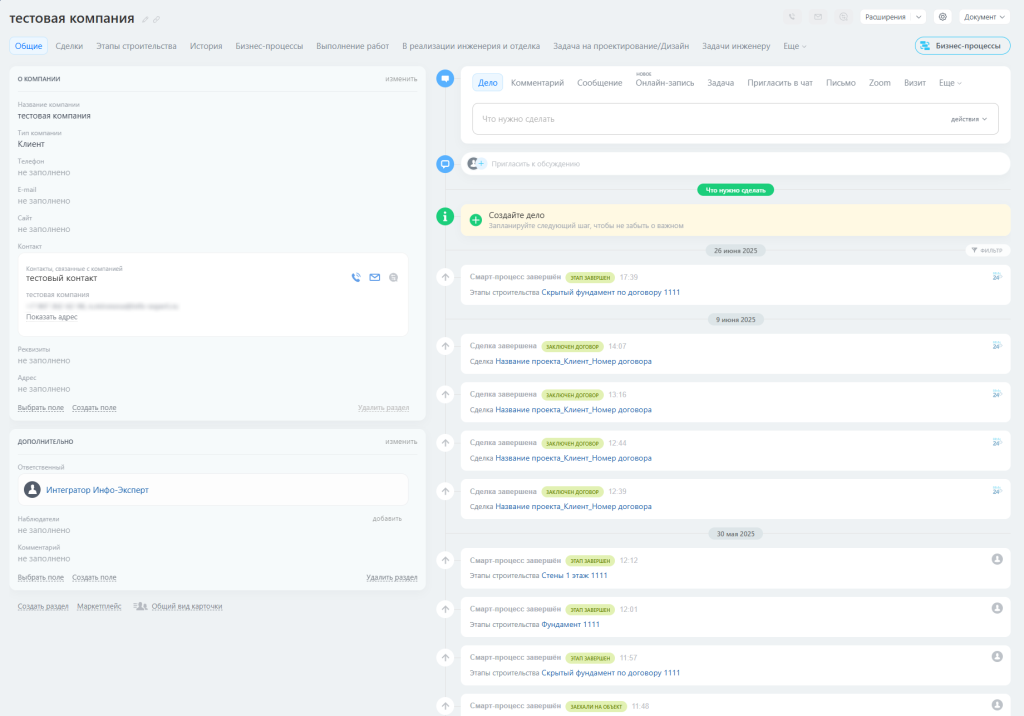Email тестовый контакт via the envelope icon
Image resolution: width=1024 pixels, height=716 pixels.
(x=375, y=277)
